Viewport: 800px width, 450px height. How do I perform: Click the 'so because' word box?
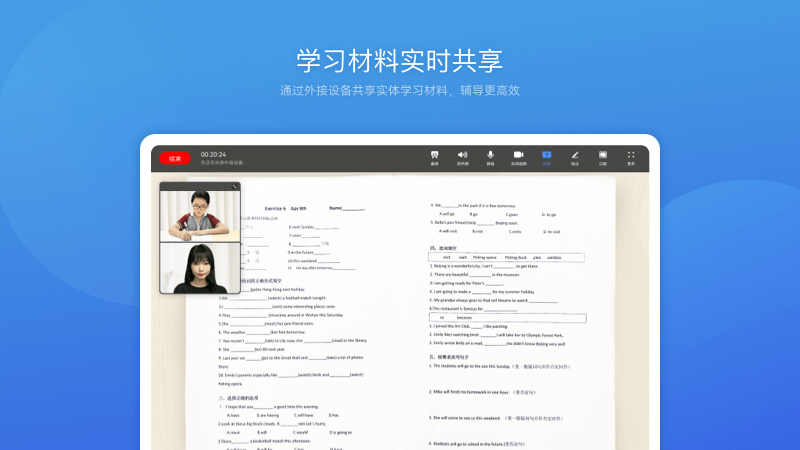(508, 317)
